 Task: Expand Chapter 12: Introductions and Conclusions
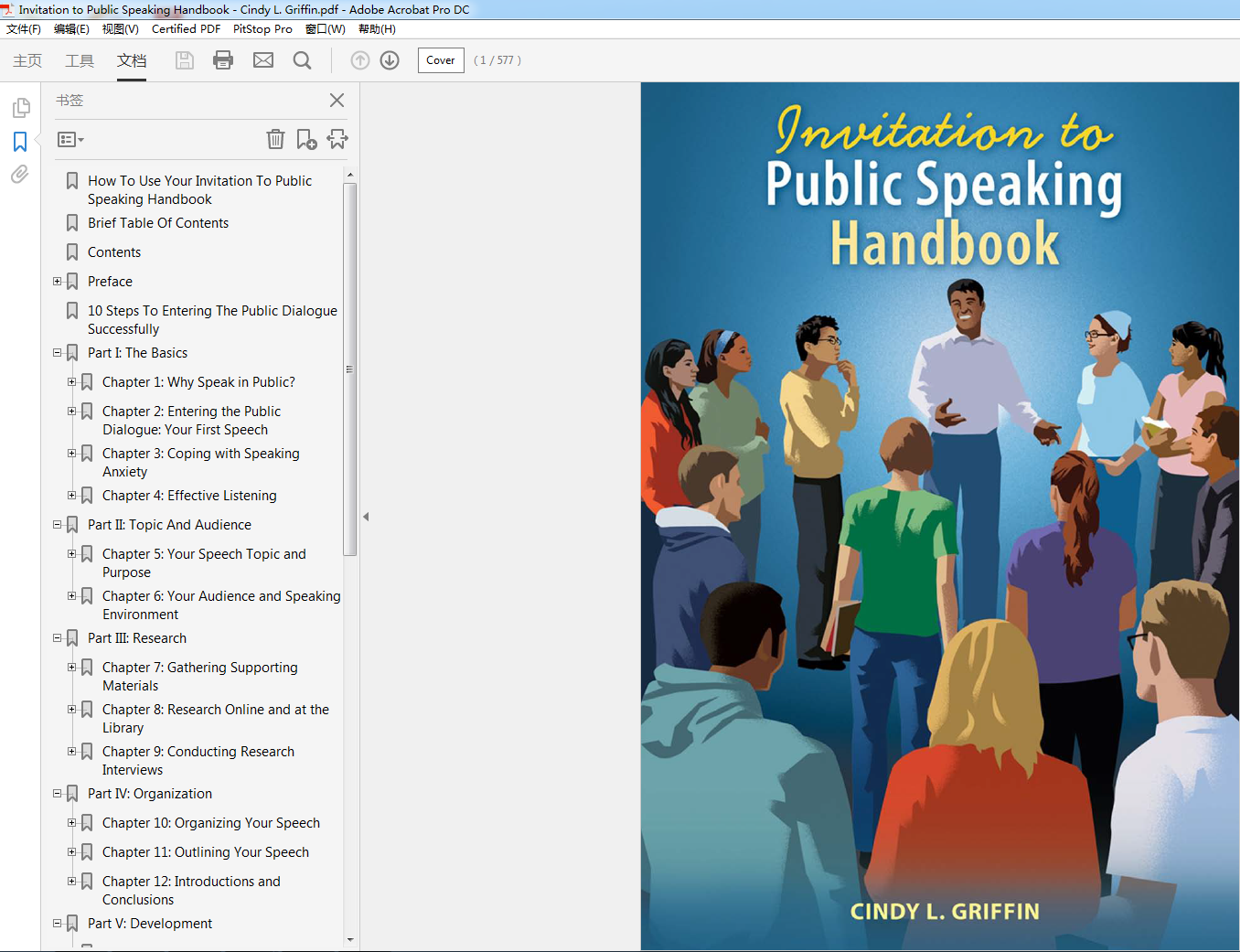(x=71, y=881)
